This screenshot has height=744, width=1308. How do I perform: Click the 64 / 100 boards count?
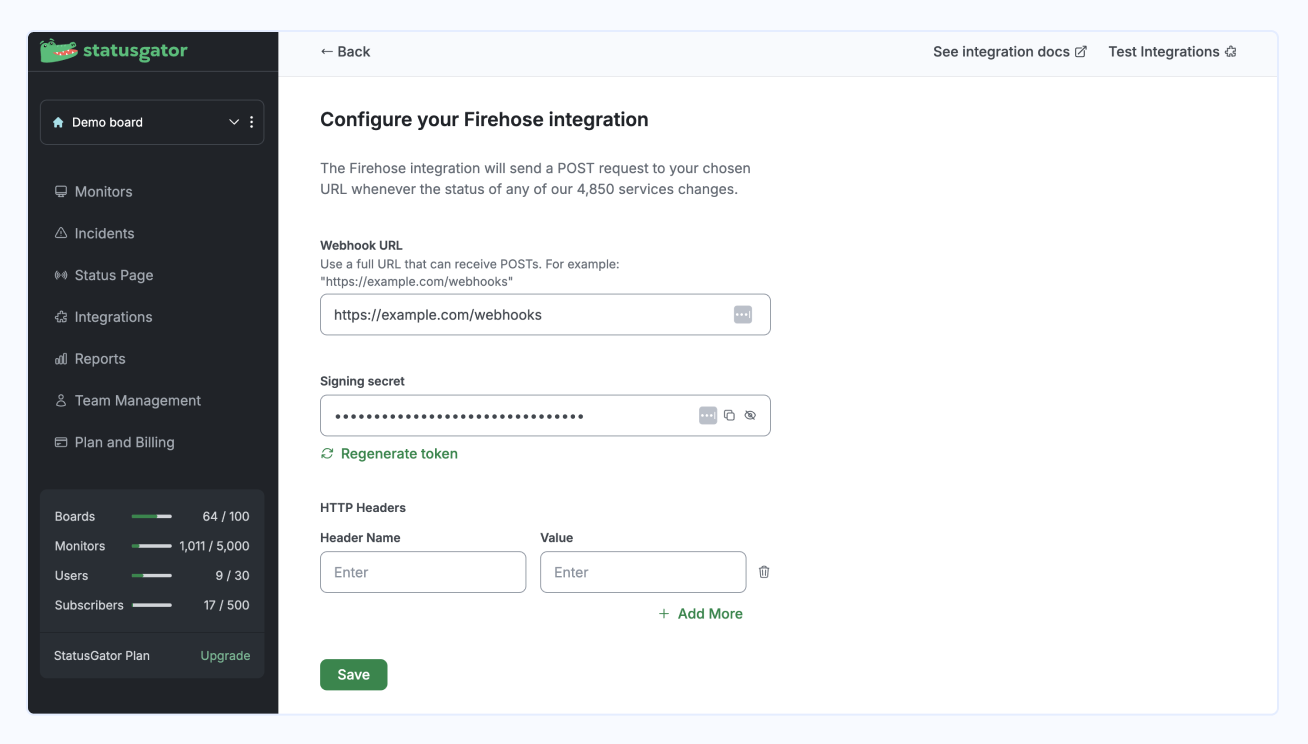pyautogui.click(x=226, y=516)
